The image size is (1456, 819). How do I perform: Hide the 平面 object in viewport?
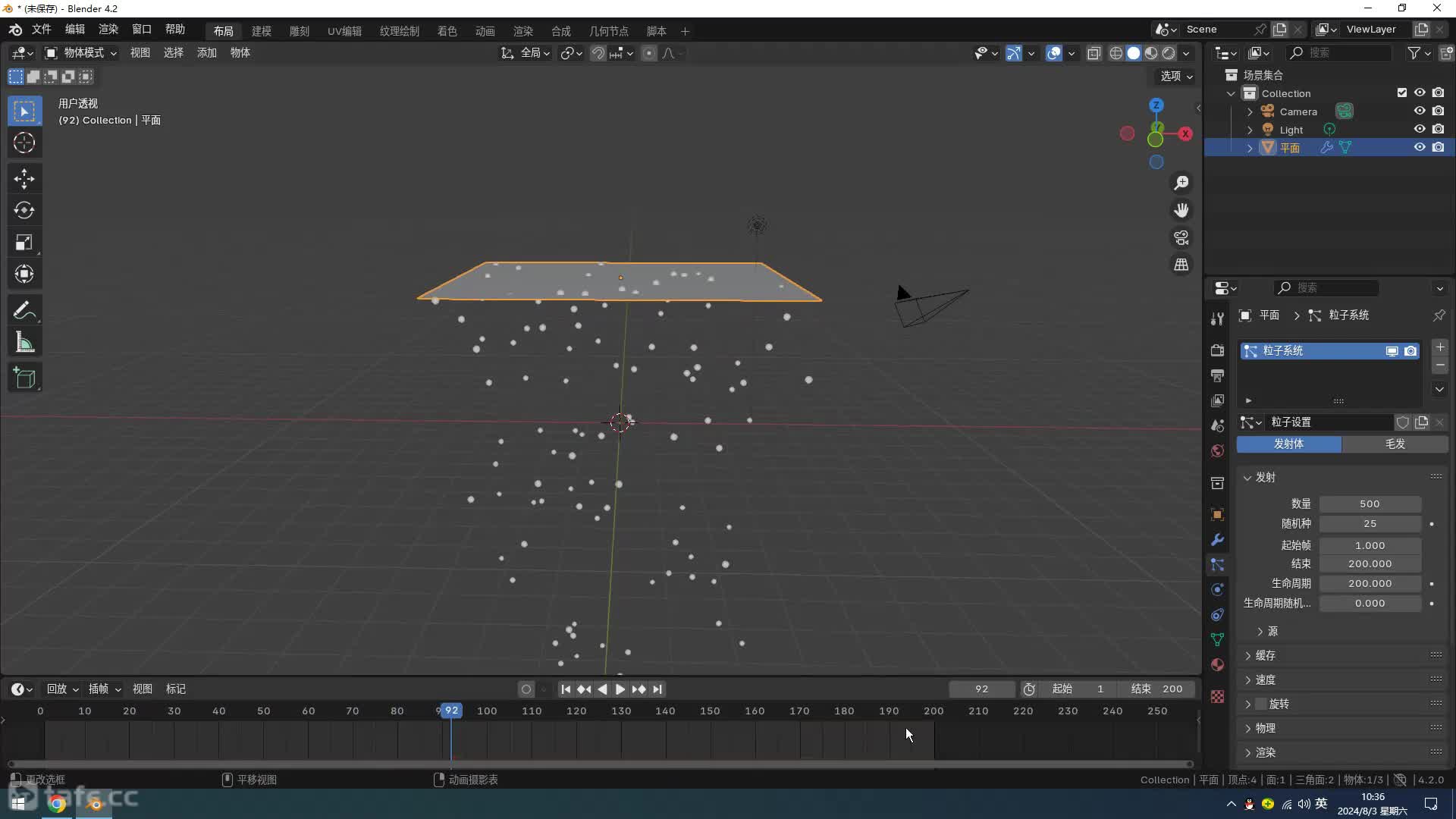coord(1420,147)
